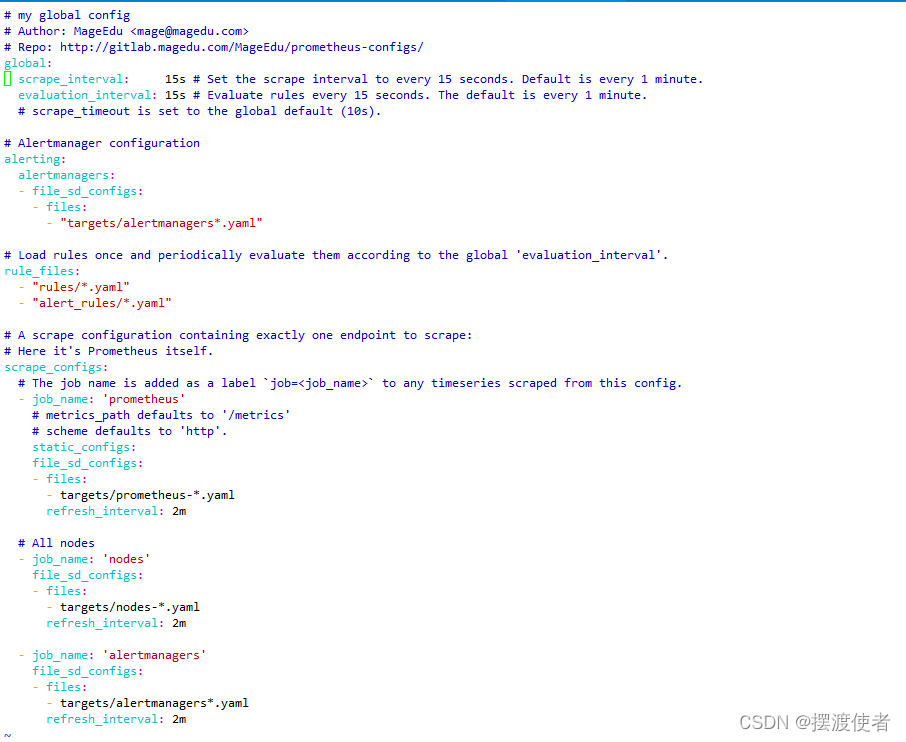Click 'refresh_interval: 2m' under targets/prometheus

coord(116,511)
